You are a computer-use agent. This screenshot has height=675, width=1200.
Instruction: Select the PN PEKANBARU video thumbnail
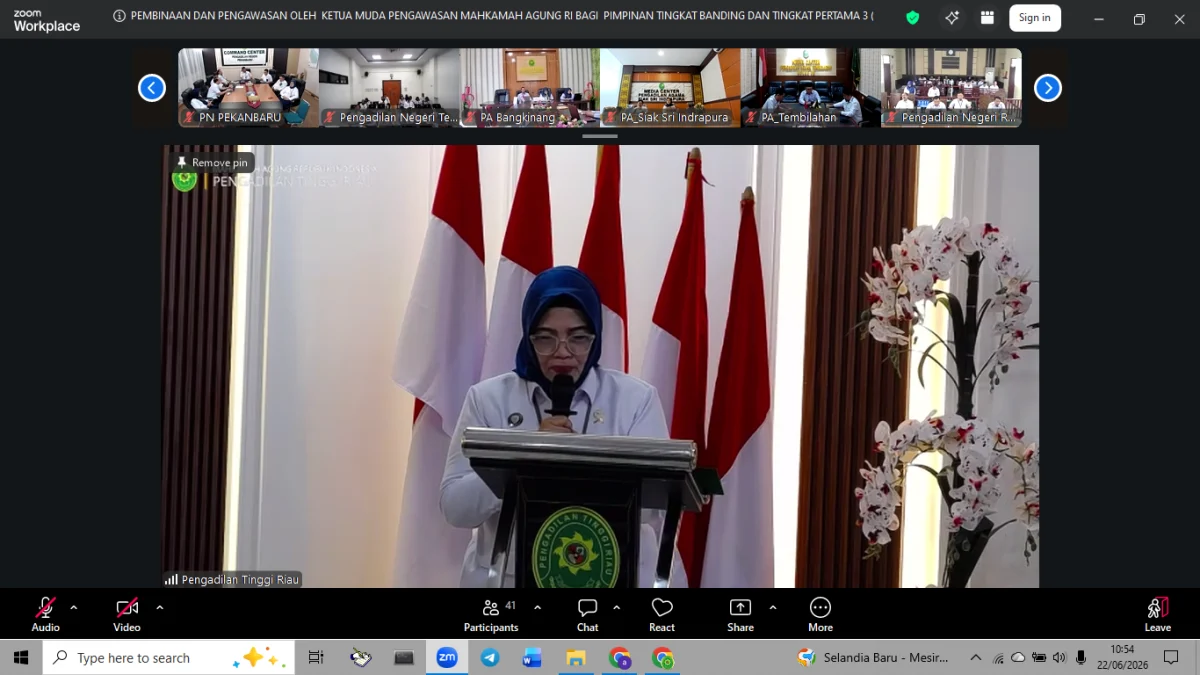tap(248, 88)
